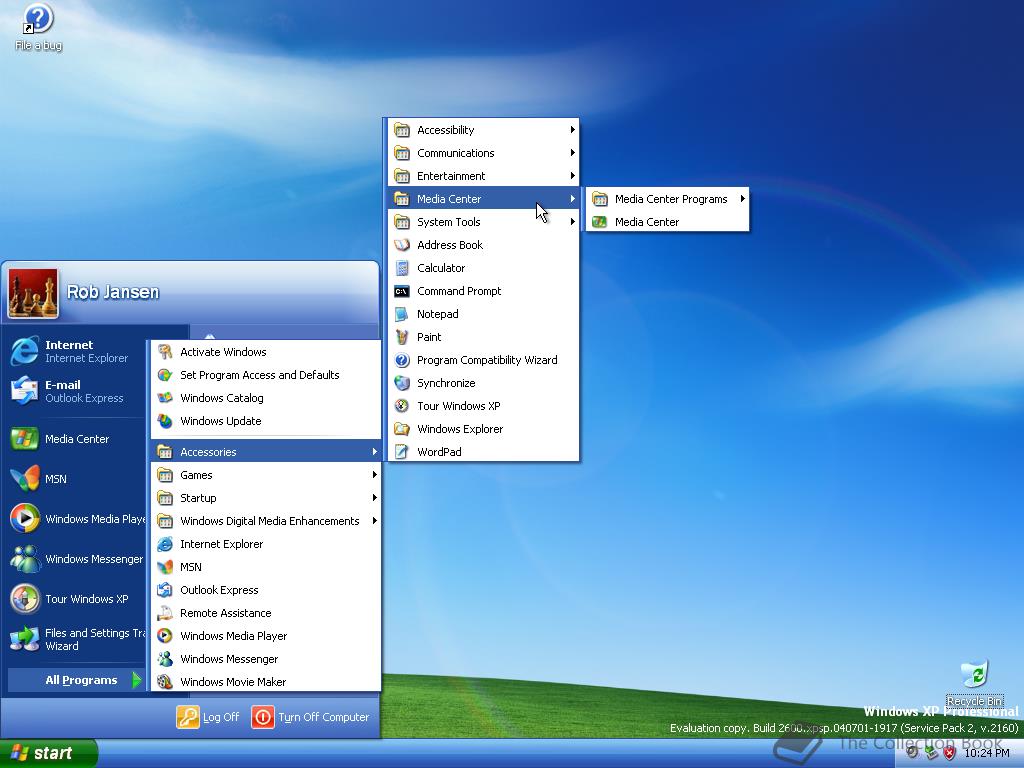Expand Windows Digital Media Enhancements submenu
The width and height of the screenshot is (1024, 768).
(266, 521)
